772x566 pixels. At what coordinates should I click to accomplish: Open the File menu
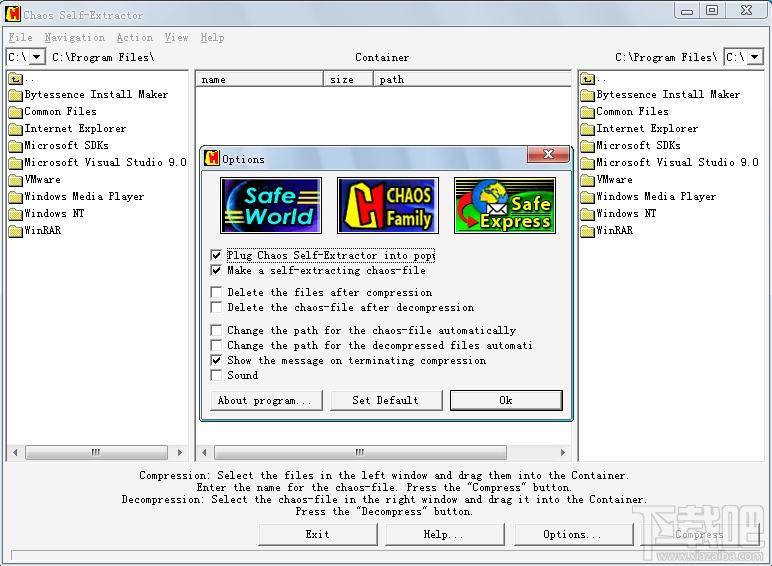tap(21, 37)
